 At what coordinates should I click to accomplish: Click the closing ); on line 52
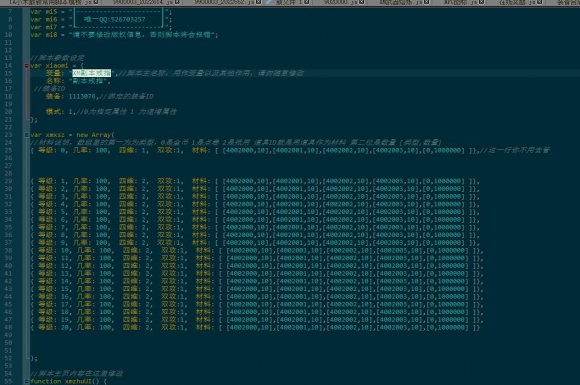pos(34,358)
